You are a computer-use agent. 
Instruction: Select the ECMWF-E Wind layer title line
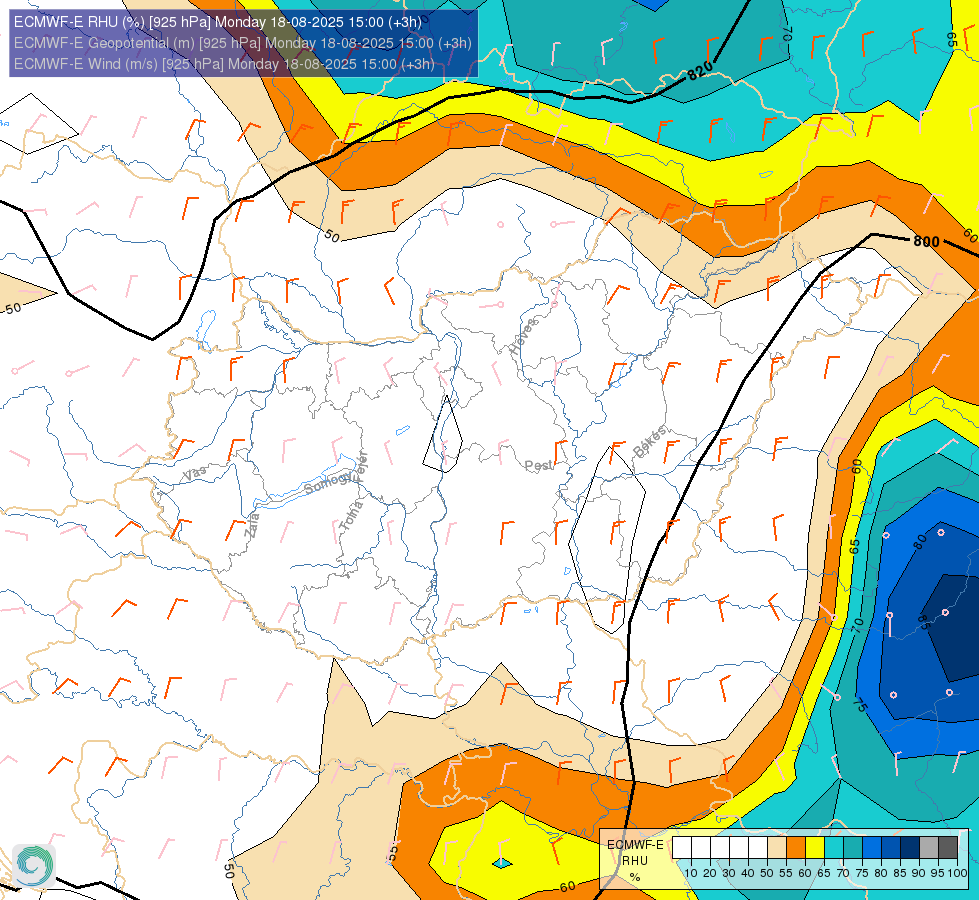point(224,64)
